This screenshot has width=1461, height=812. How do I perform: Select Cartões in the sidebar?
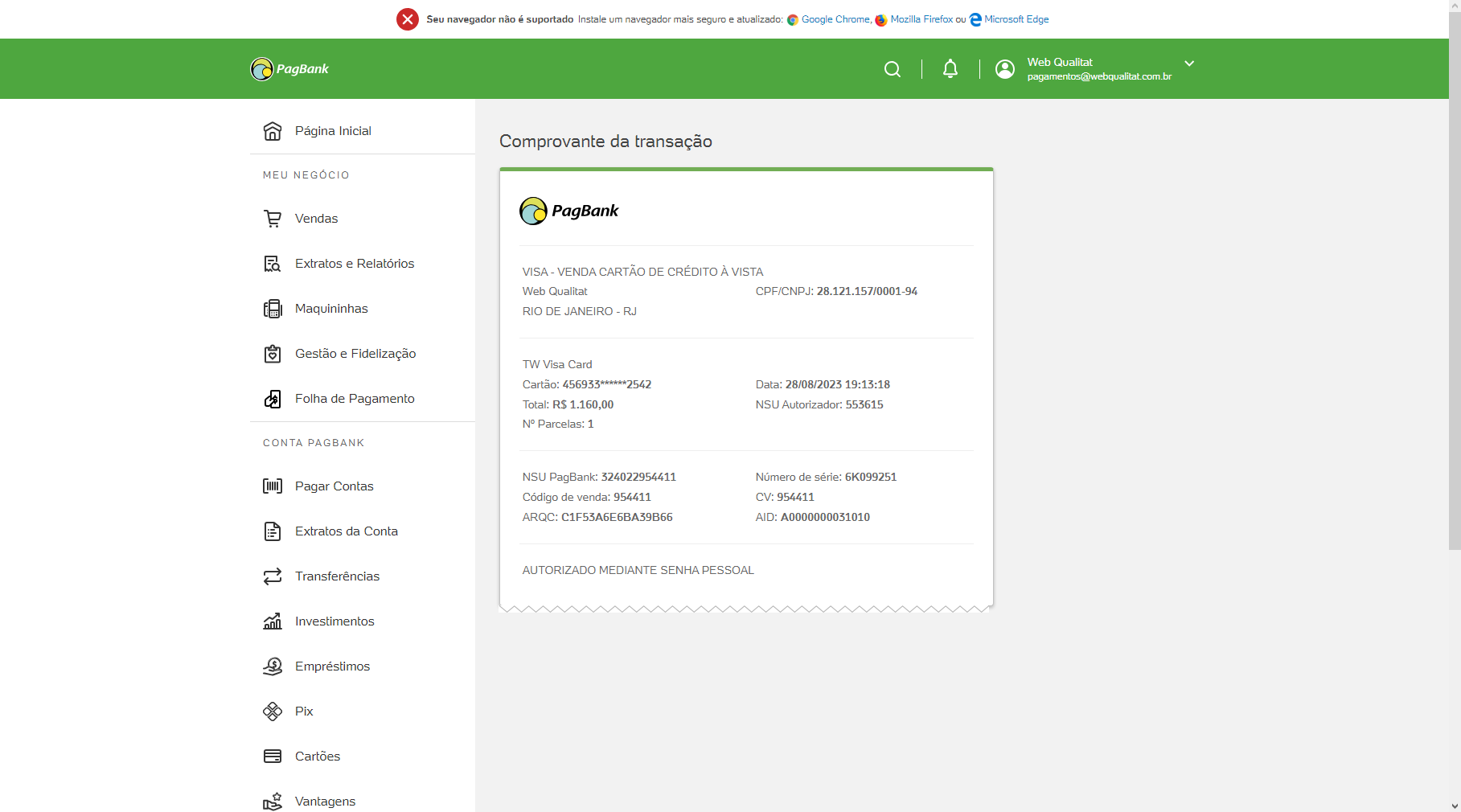tap(317, 757)
